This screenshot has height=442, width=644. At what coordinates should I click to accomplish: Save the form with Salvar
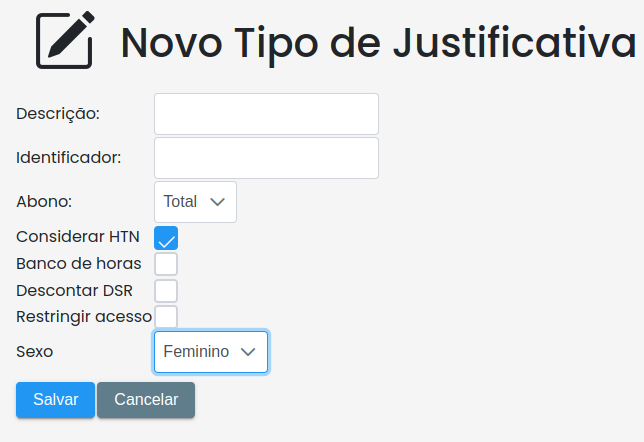click(x=55, y=400)
